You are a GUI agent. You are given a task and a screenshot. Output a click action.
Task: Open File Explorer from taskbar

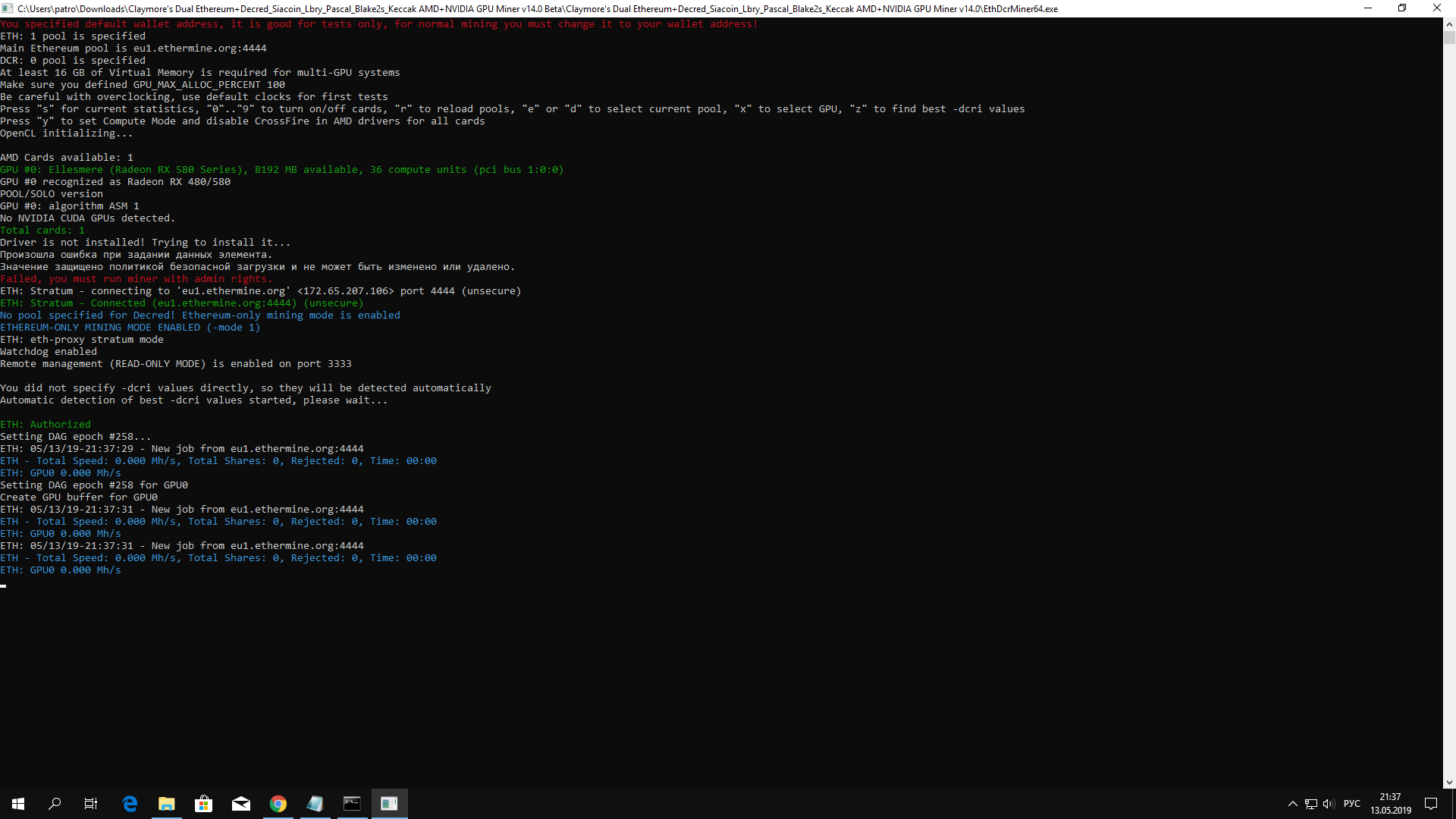point(167,804)
